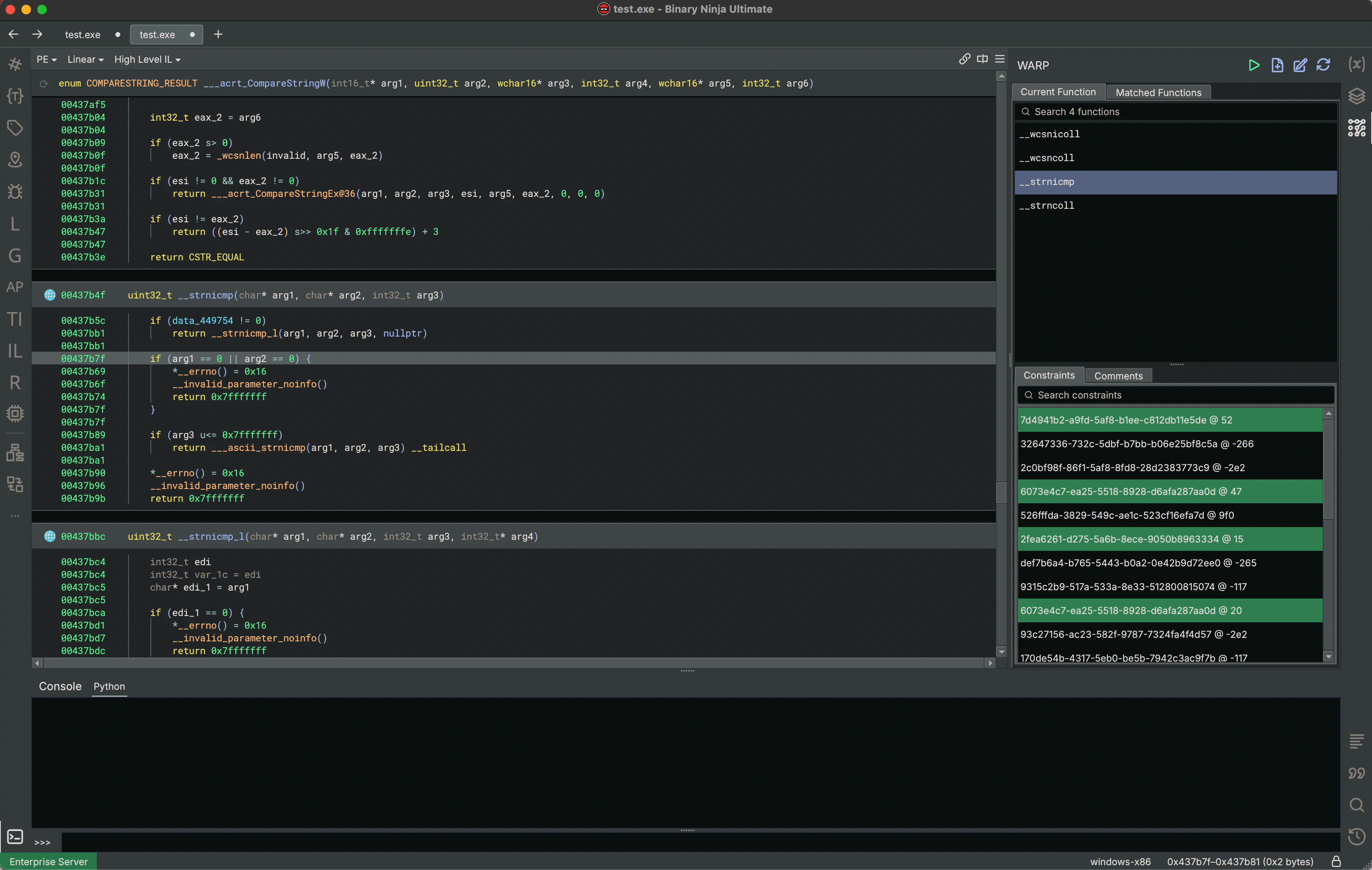Open the PE view type dropdown
The width and height of the screenshot is (1372, 870).
(46, 59)
